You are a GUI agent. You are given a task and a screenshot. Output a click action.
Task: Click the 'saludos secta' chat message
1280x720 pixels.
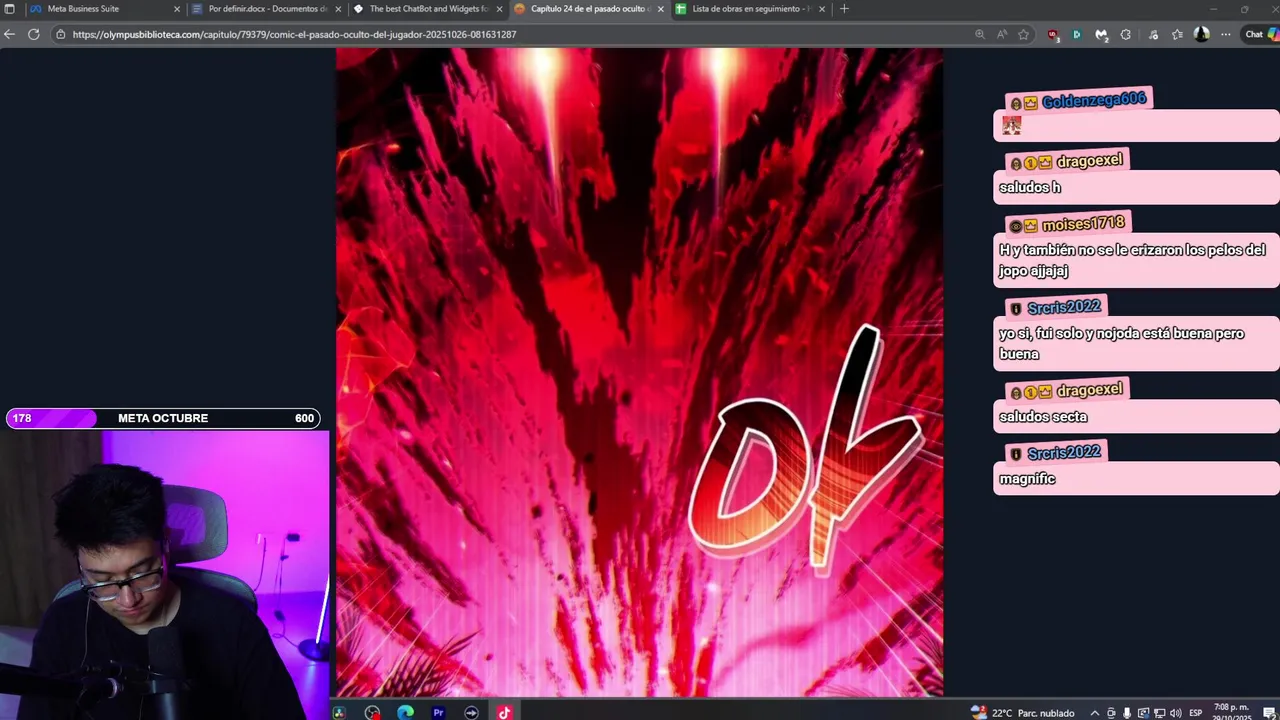pos(1136,416)
